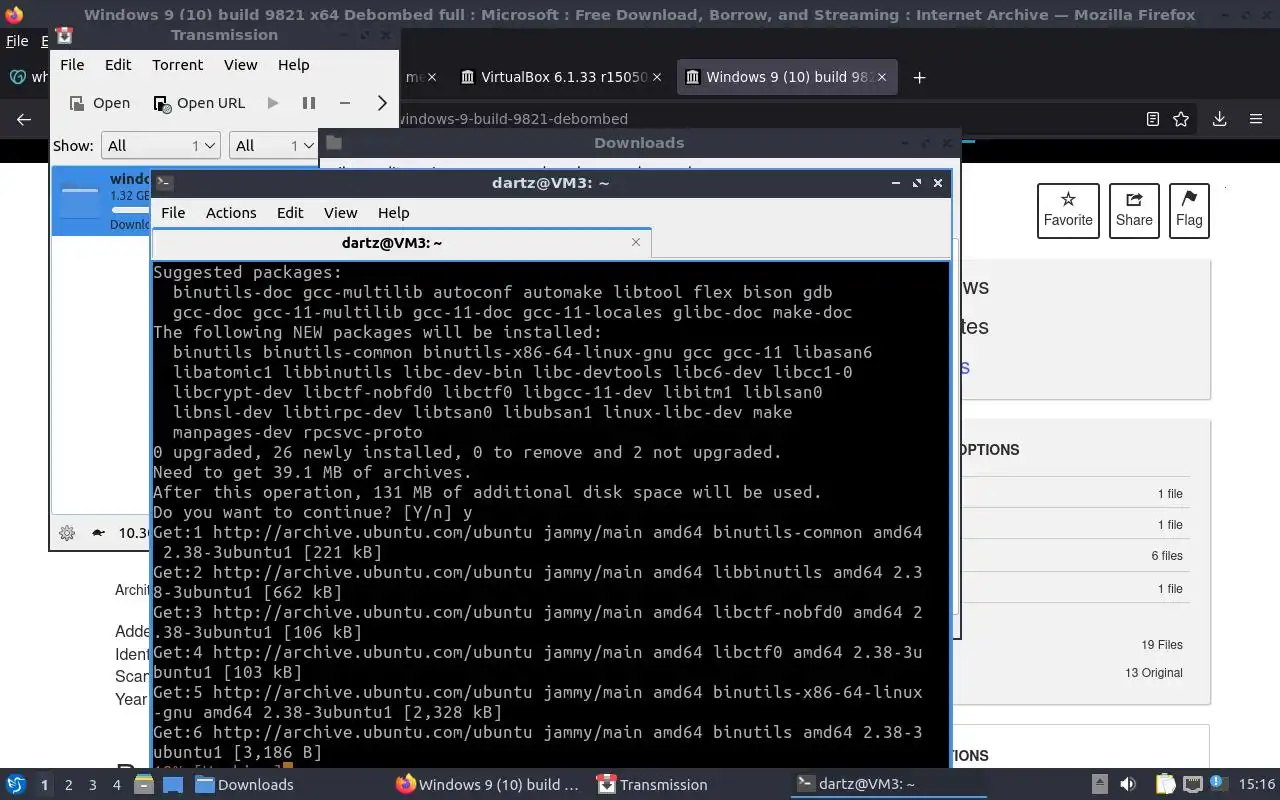
Task: Click Open URL in Transmission toolbar
Action: pos(199,103)
